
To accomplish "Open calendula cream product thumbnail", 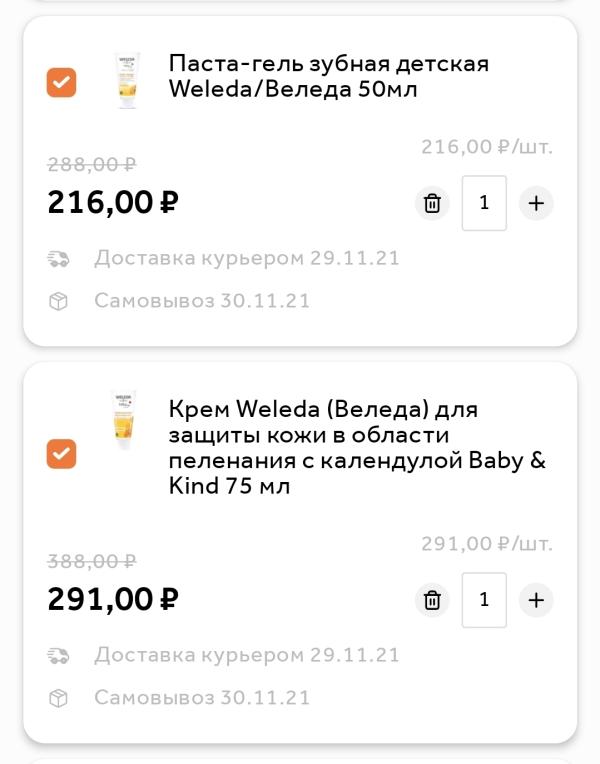I will tap(124, 420).
